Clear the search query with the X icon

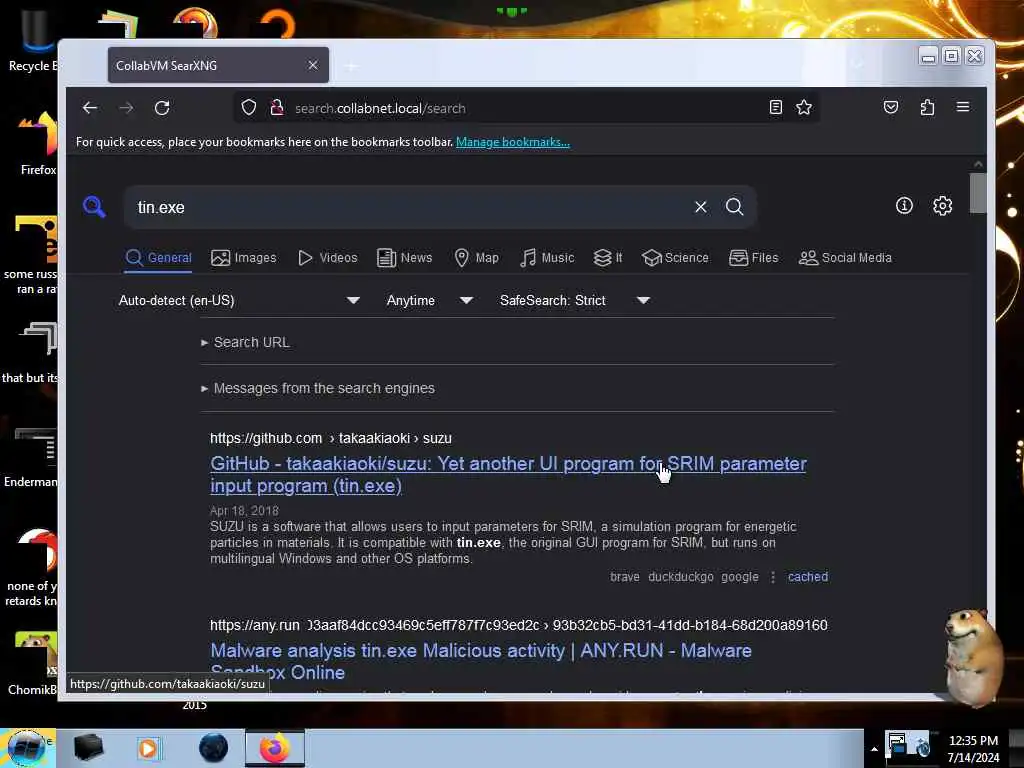pyautogui.click(x=701, y=207)
